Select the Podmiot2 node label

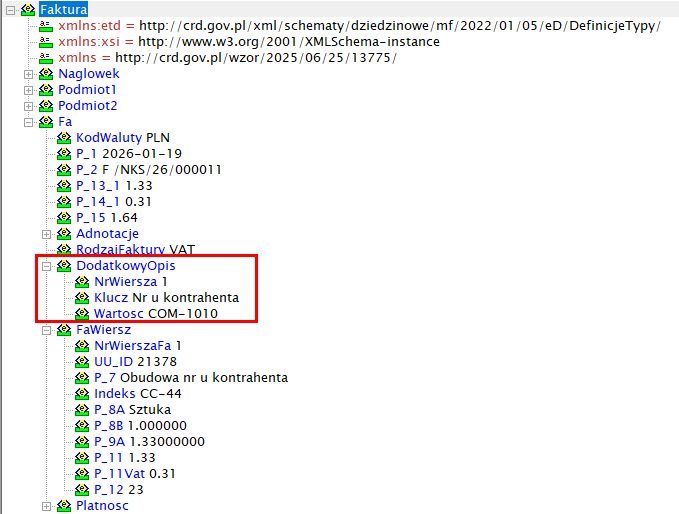click(87, 106)
